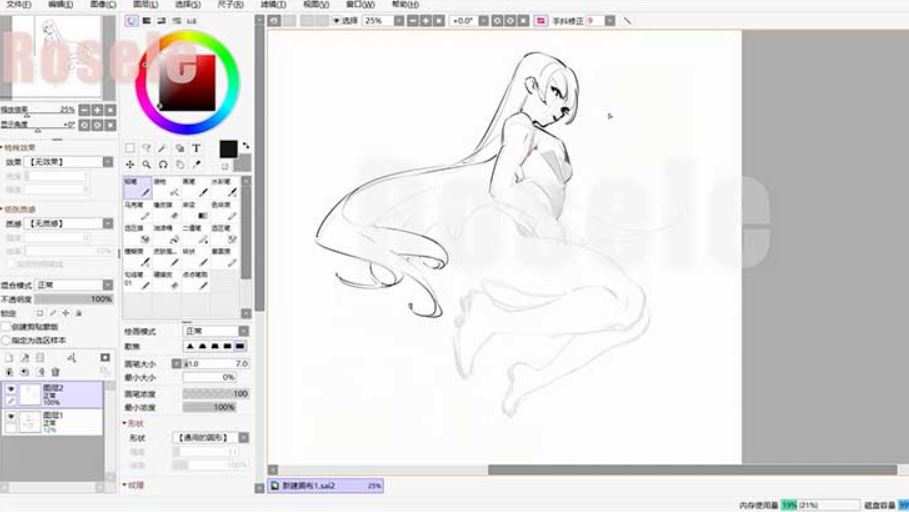Enable the 创建剪贴蒙版 clipping mask checkbox

coord(6,326)
